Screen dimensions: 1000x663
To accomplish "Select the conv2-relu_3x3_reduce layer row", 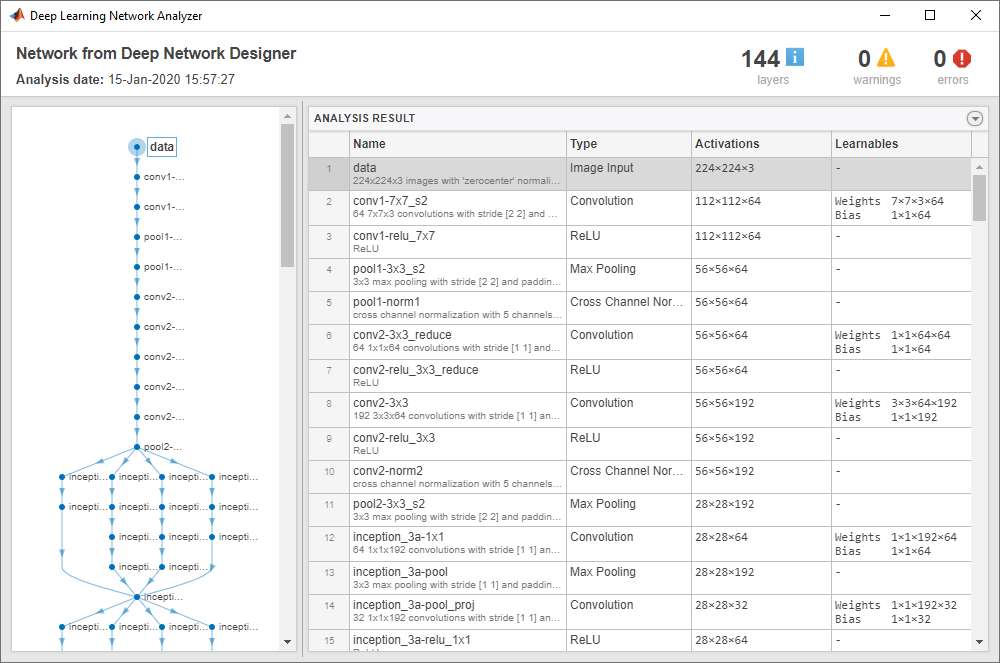I will pos(640,376).
